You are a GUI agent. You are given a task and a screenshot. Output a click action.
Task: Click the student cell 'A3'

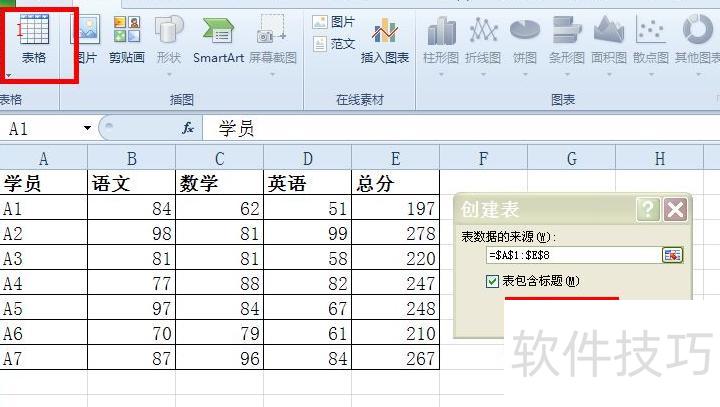point(44,257)
